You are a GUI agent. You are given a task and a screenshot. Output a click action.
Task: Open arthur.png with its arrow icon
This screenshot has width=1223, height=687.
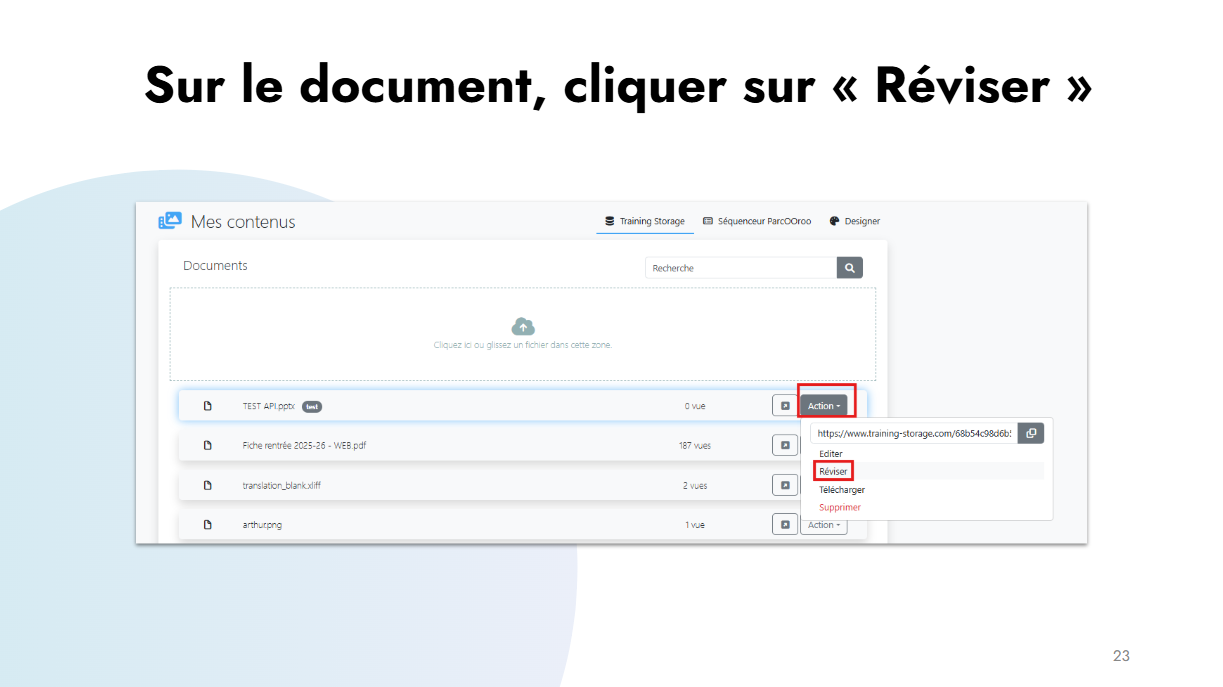785,524
